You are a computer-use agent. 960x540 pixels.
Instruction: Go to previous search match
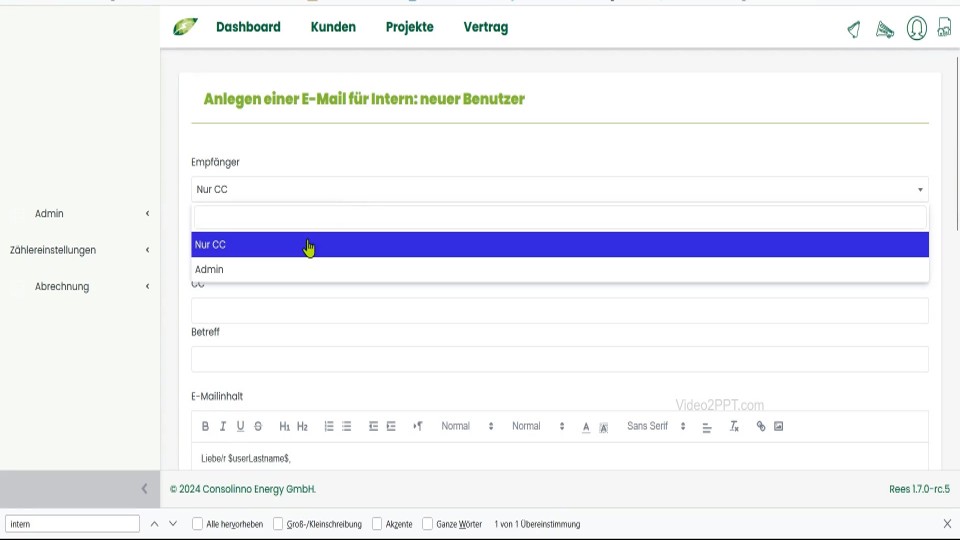[154, 524]
